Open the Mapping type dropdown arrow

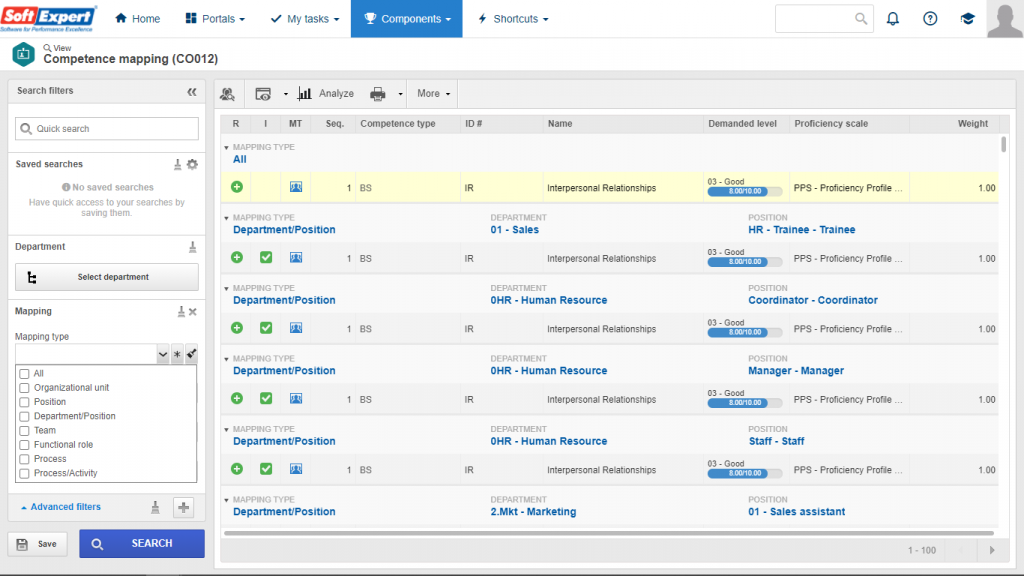(x=163, y=355)
